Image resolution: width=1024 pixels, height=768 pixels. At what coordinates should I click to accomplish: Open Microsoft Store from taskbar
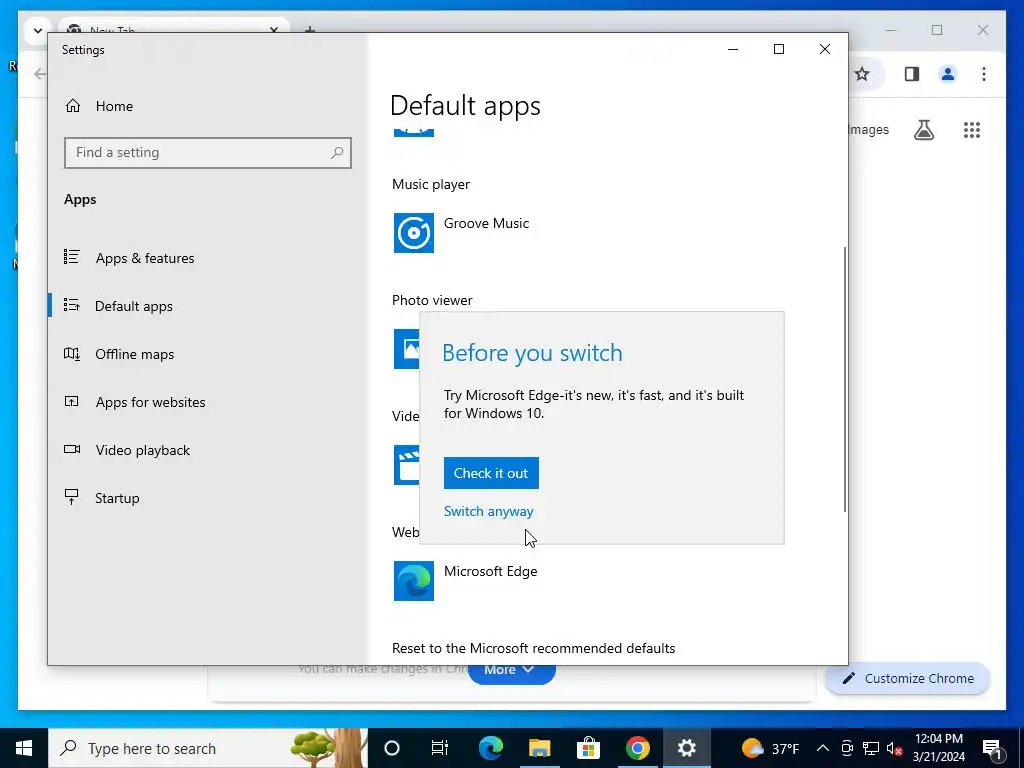click(x=588, y=748)
